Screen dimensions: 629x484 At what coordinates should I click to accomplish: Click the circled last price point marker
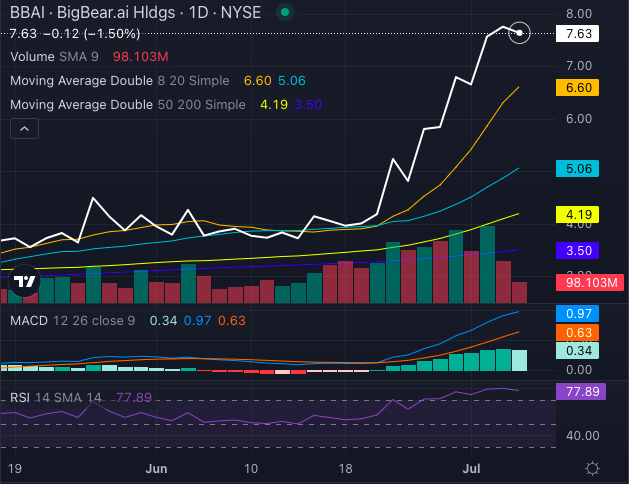point(519,33)
